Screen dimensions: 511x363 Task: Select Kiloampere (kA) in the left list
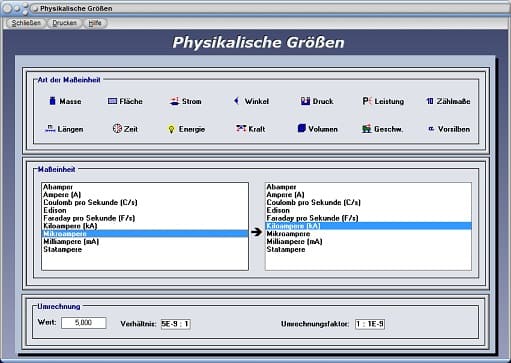(x=145, y=226)
